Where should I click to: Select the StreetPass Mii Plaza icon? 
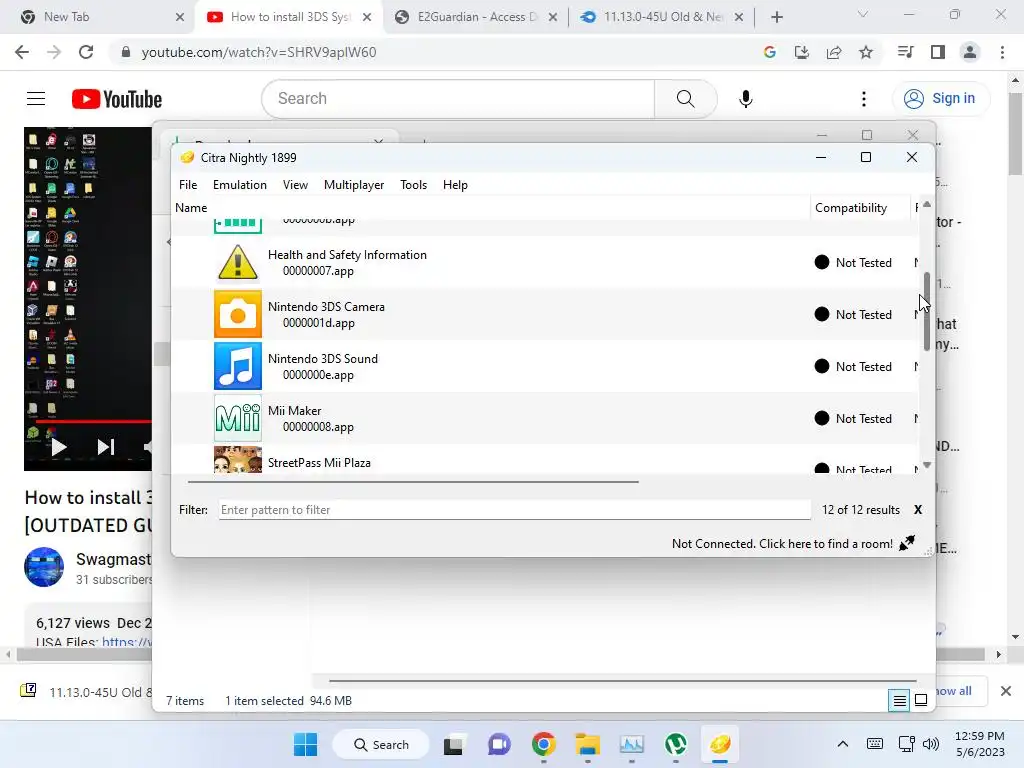click(x=238, y=459)
